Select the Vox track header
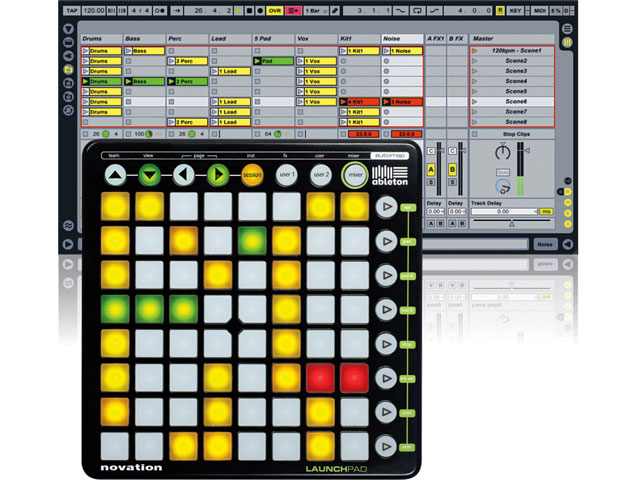Image resolution: width=640 pixels, height=480 pixels. (x=316, y=39)
